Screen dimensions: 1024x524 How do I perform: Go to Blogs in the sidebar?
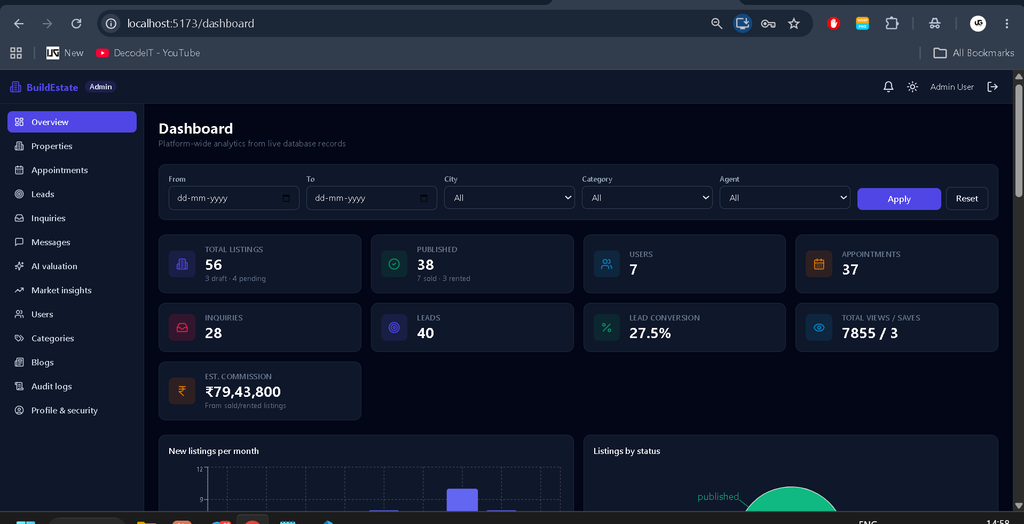pos(72,363)
